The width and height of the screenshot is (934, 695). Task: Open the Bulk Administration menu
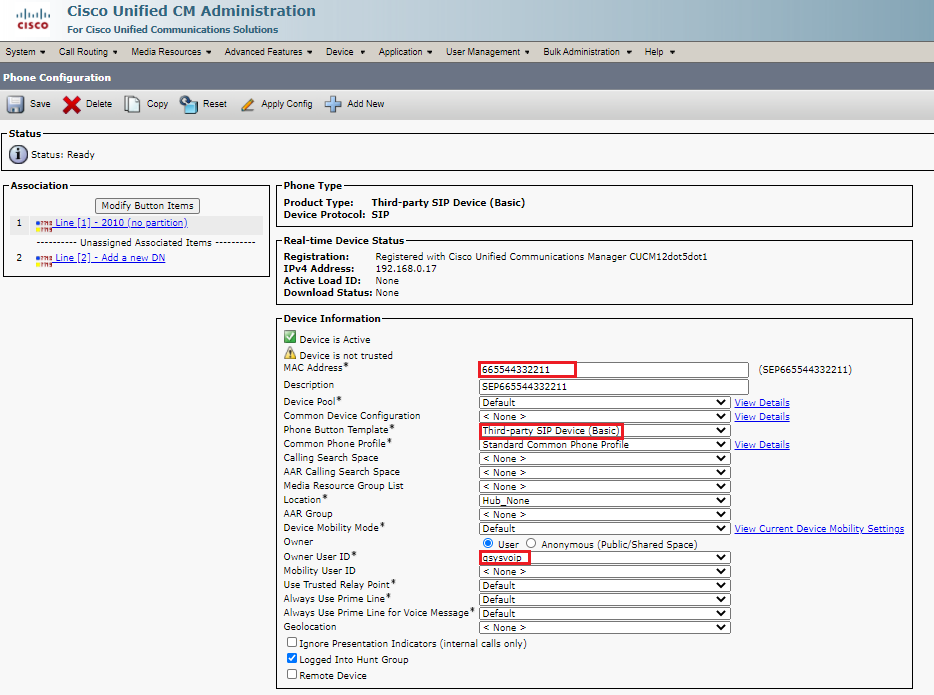point(587,52)
